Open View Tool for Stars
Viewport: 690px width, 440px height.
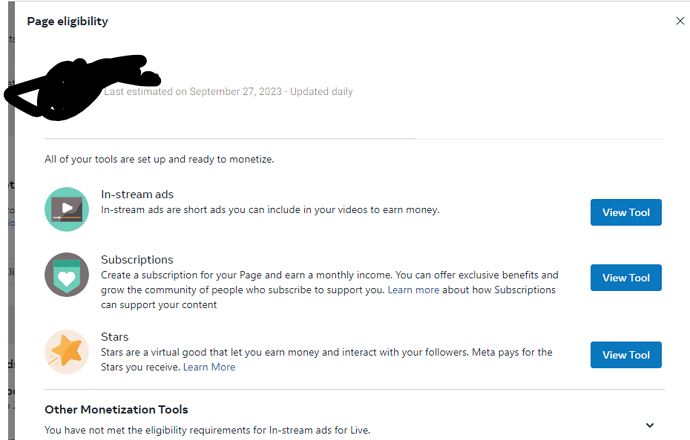point(626,355)
